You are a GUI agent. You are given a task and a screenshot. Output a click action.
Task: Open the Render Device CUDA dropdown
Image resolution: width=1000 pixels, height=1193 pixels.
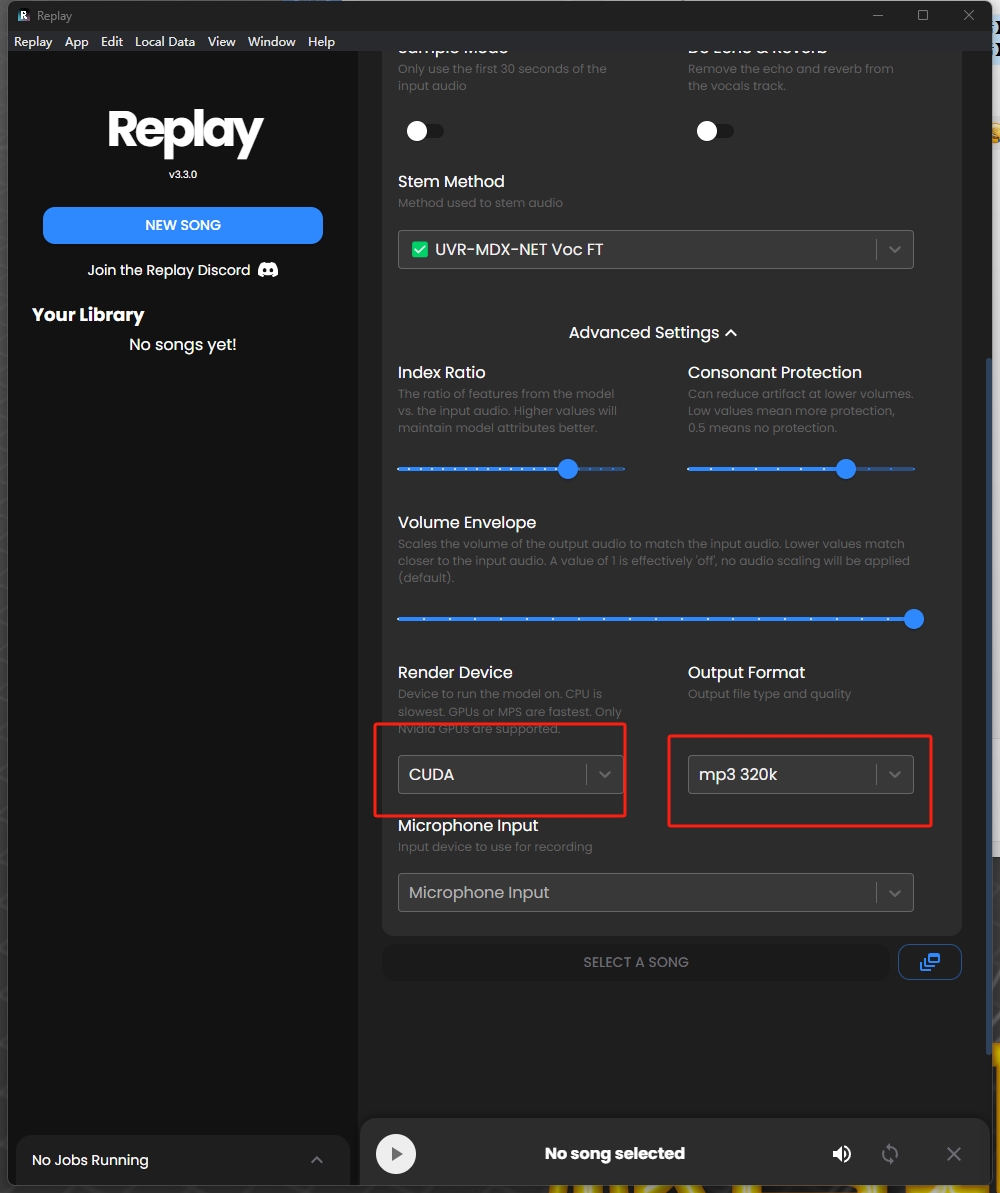coord(511,775)
